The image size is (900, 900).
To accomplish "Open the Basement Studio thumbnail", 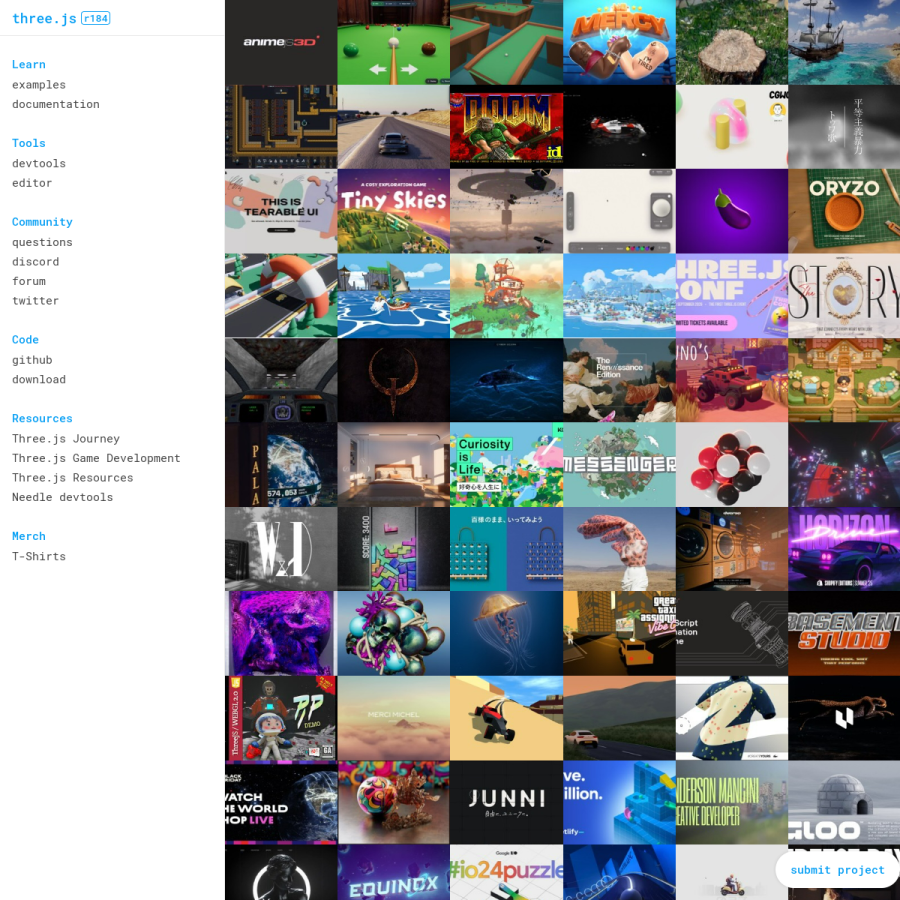I will tap(844, 633).
